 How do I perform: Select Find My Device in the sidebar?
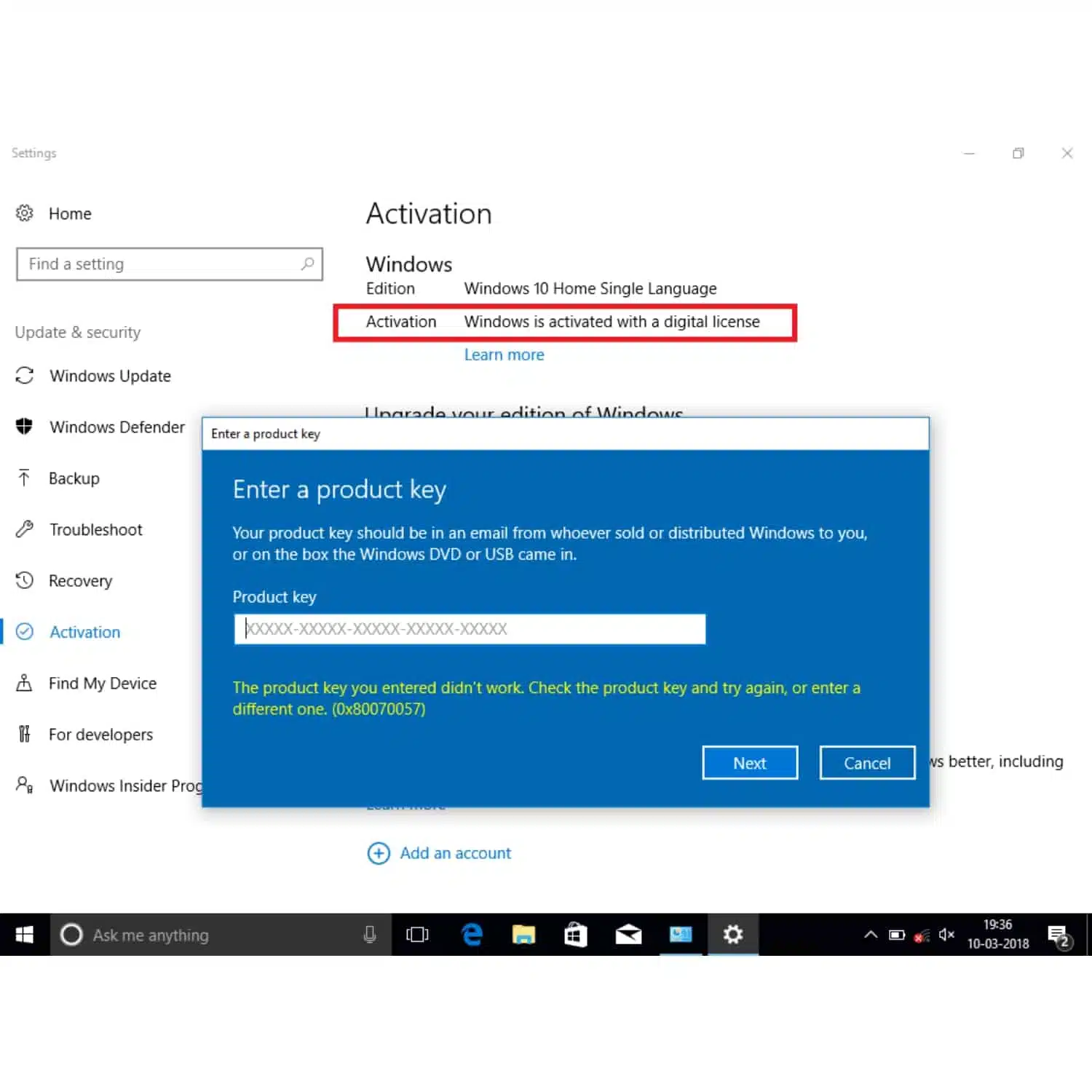(x=103, y=683)
